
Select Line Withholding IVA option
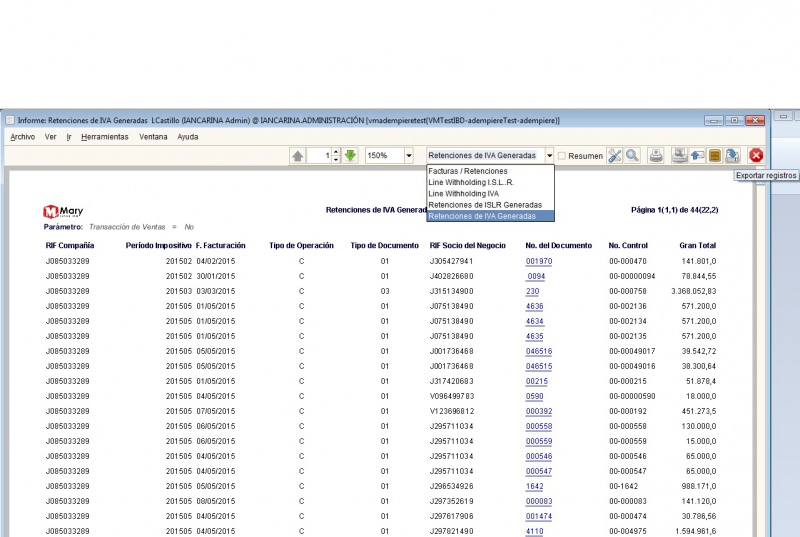pyautogui.click(x=490, y=193)
